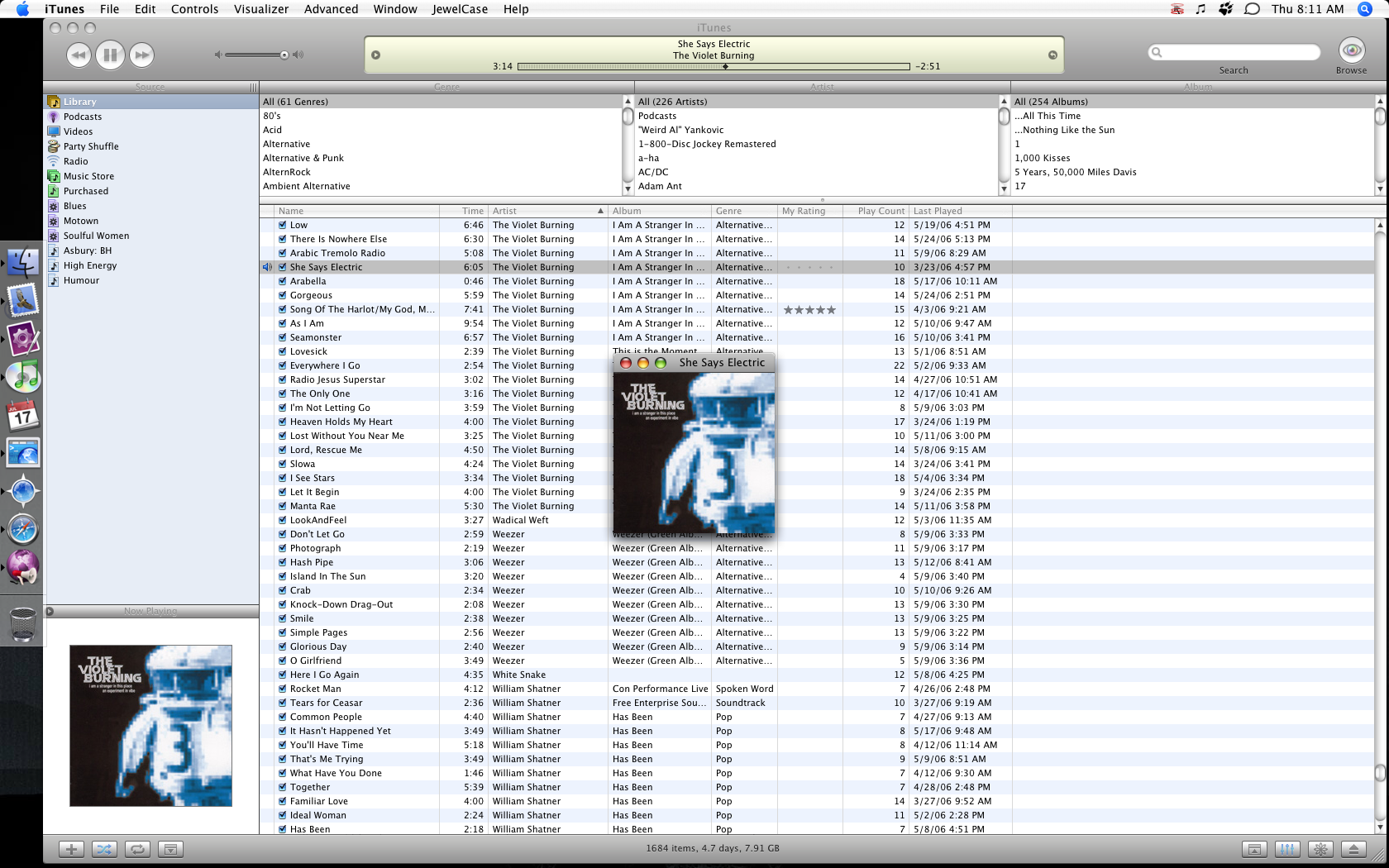
Task: Open the Browse eye icon
Action: click(x=1352, y=51)
